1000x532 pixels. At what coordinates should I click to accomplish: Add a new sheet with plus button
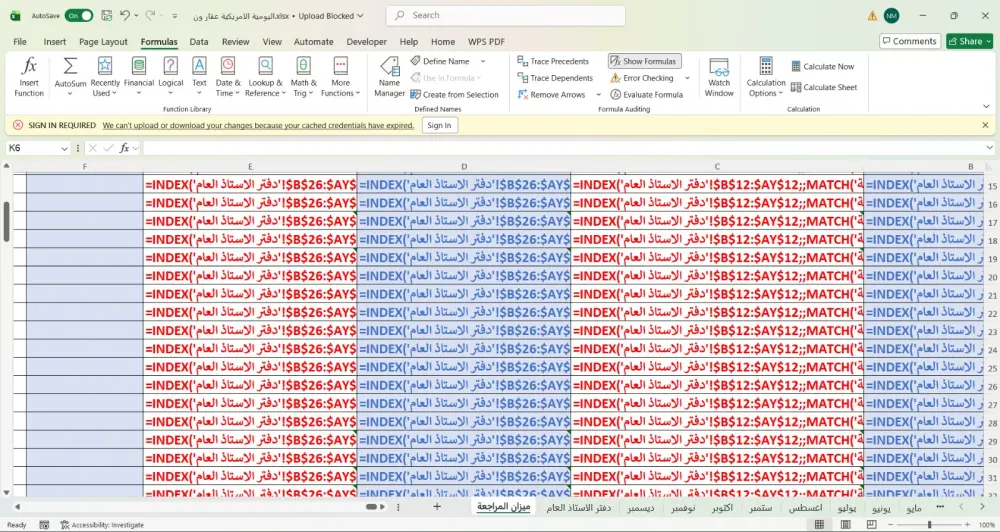pyautogui.click(x=437, y=507)
